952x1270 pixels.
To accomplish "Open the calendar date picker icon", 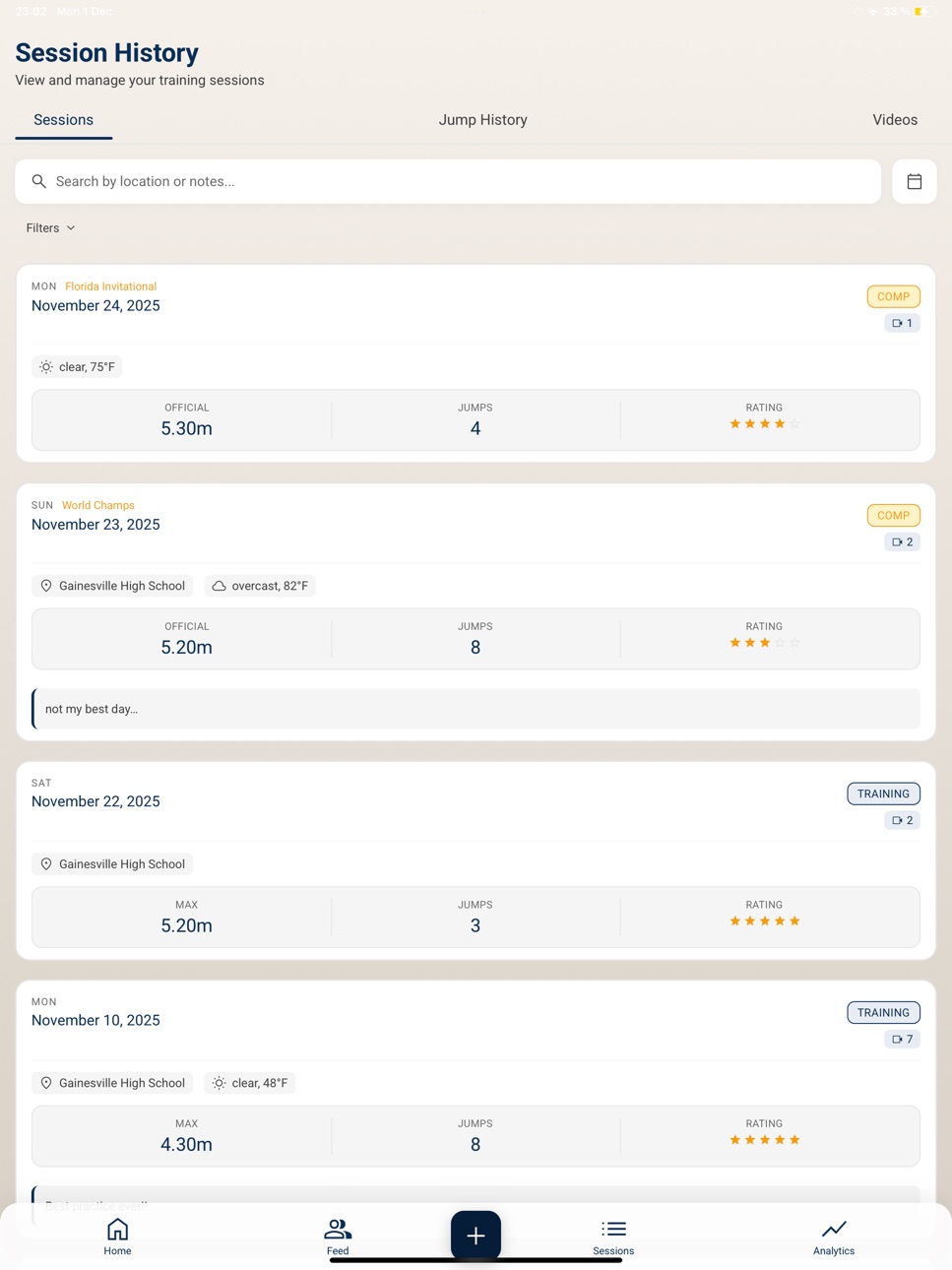I will (x=914, y=181).
